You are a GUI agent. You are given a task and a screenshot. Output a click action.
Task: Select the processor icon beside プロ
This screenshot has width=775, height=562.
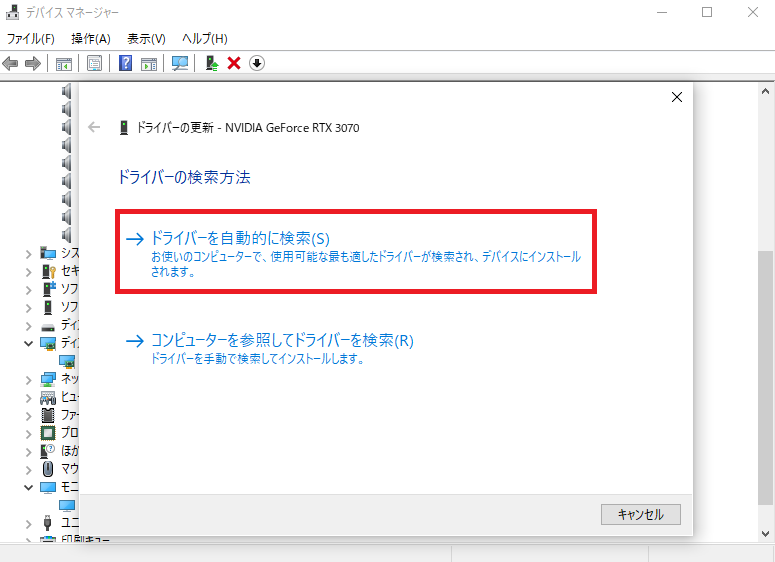point(48,433)
